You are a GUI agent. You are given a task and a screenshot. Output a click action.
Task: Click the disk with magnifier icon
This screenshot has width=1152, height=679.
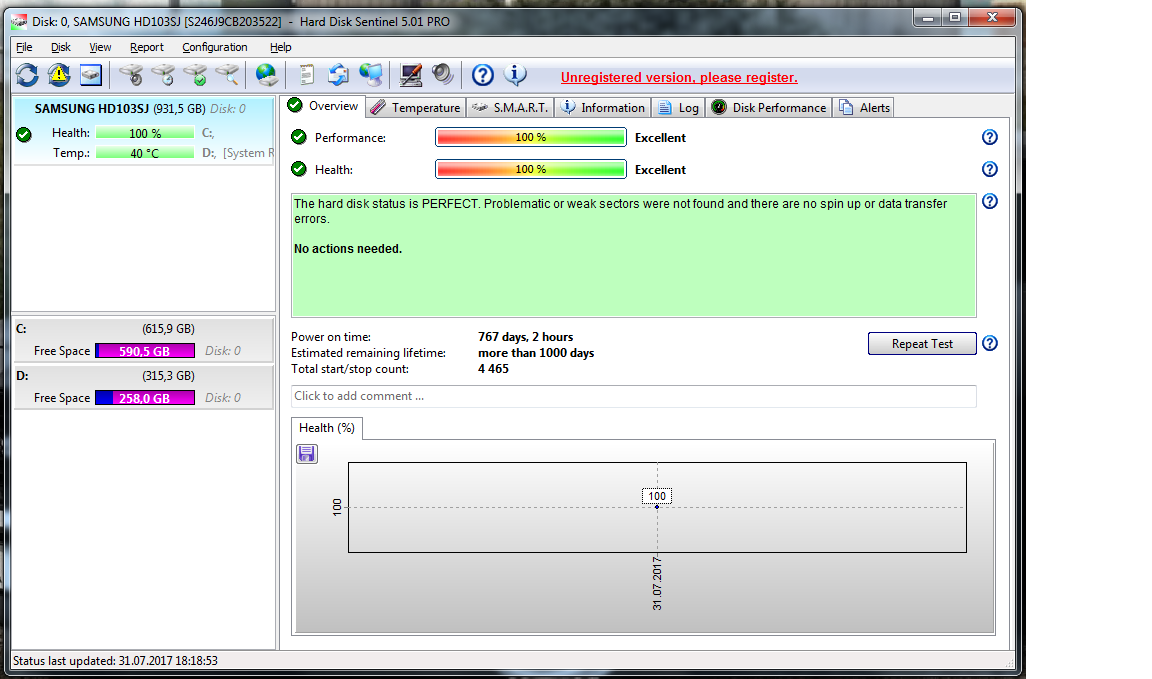pos(228,75)
